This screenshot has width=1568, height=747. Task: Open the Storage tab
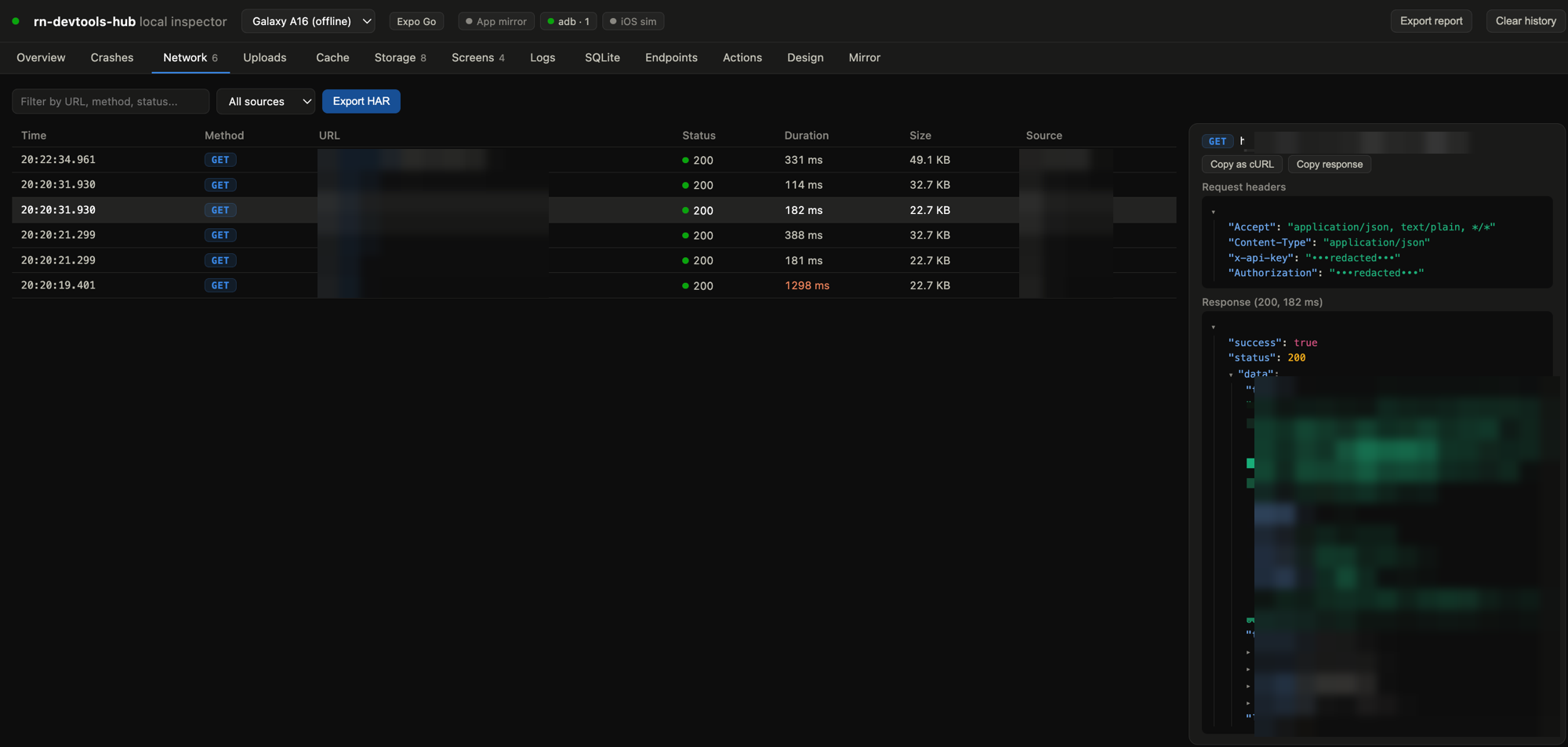pyautogui.click(x=401, y=57)
